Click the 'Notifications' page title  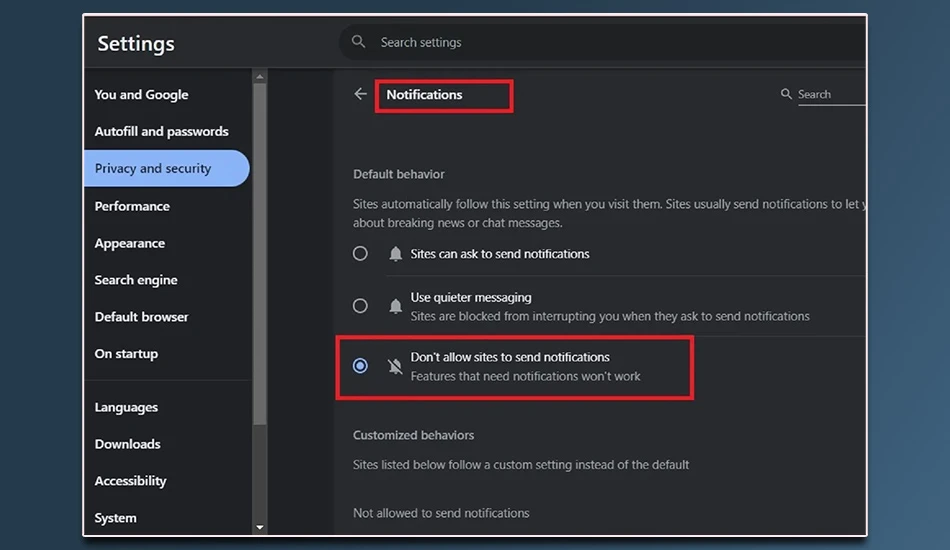coord(424,94)
